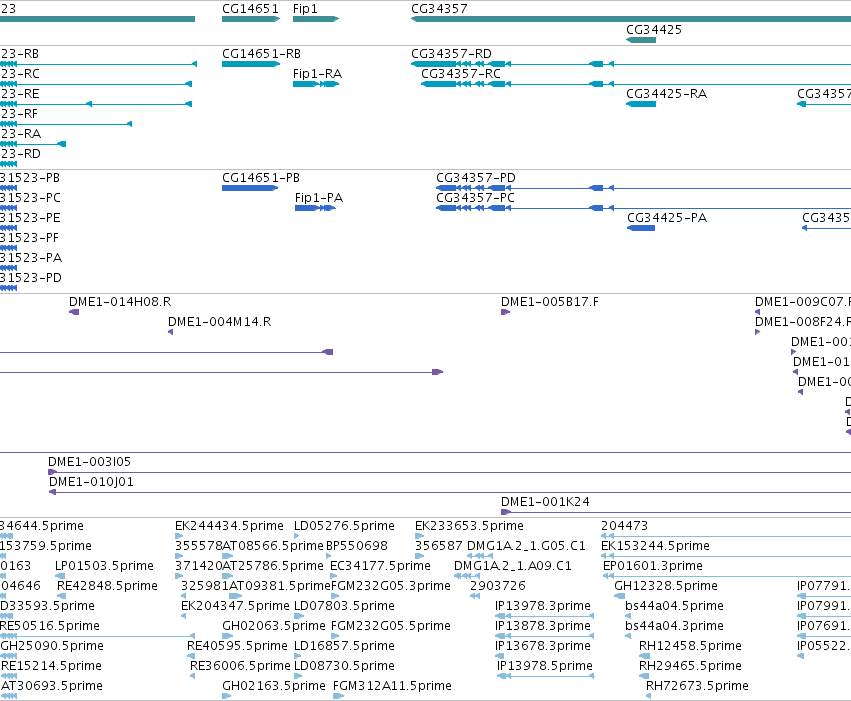The width and height of the screenshot is (851, 701).
Task: Click the 356587 EST label
Action: pos(439,545)
